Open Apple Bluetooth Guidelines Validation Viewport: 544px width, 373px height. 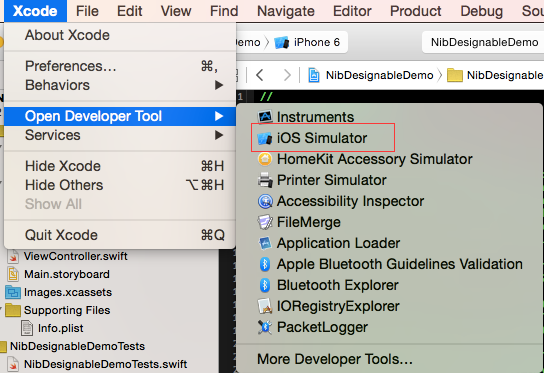coord(389,264)
